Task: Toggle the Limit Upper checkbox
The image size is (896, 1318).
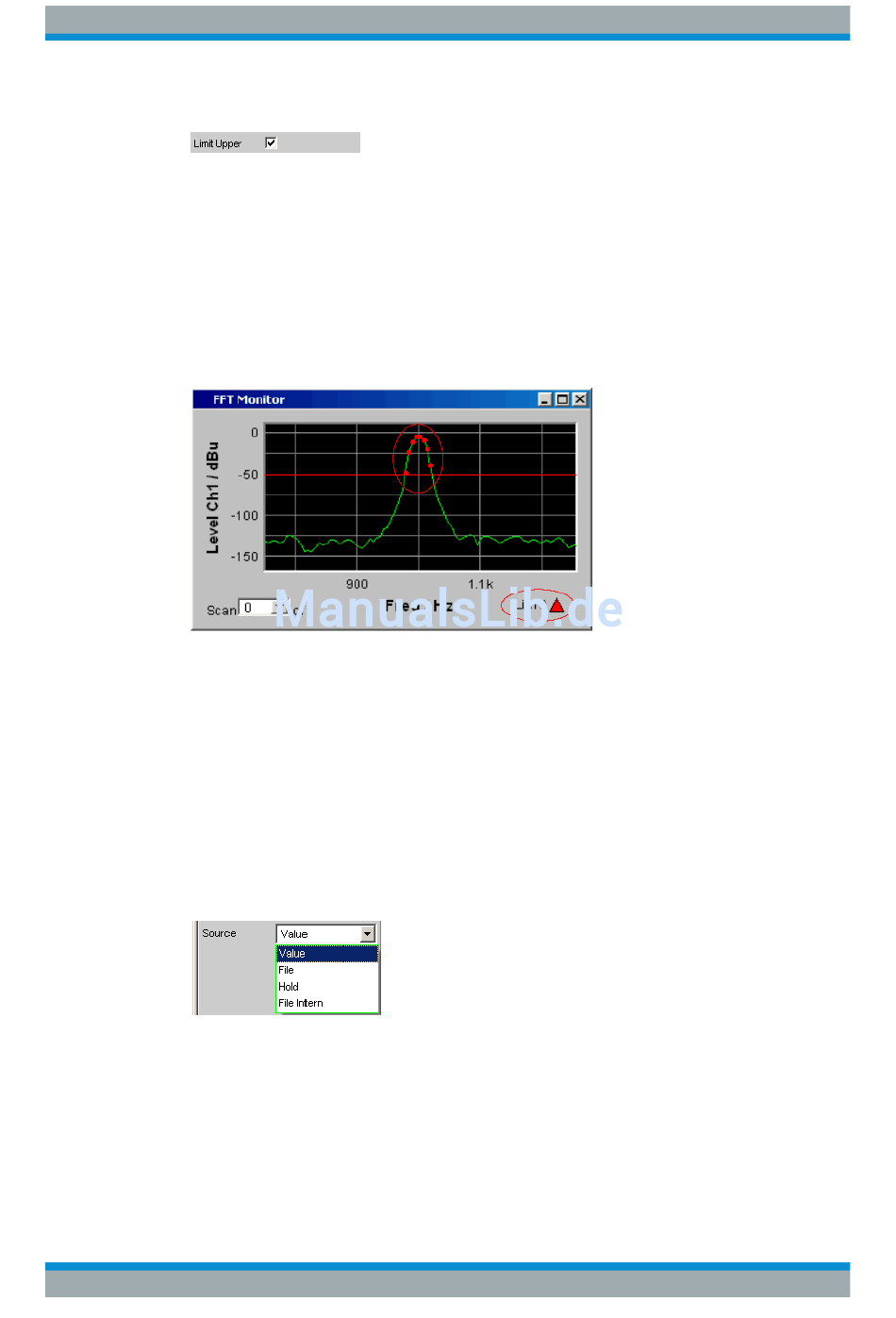Action: tap(271, 142)
